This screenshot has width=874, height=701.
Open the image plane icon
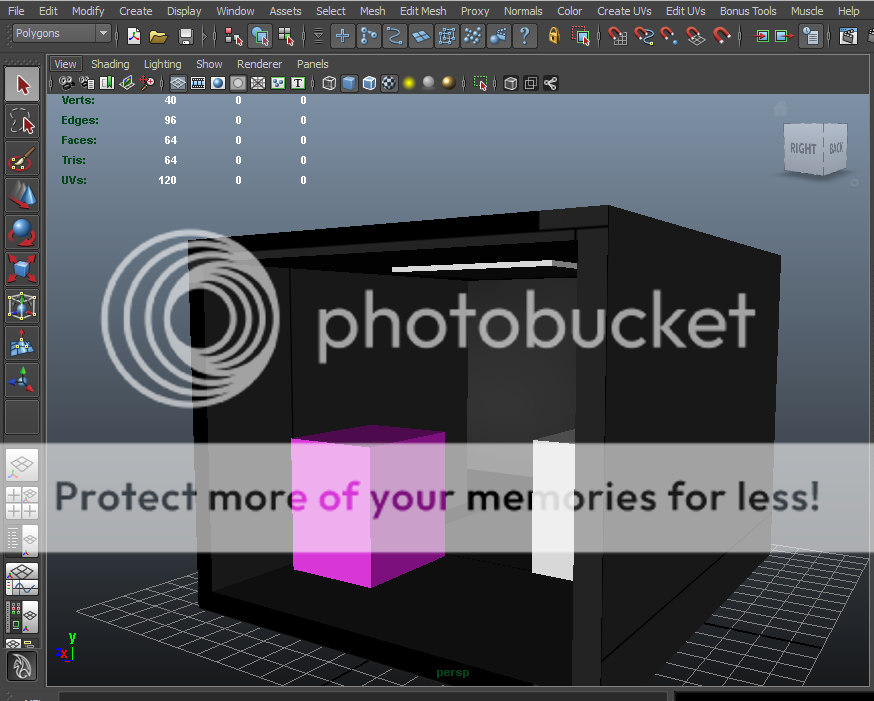coord(127,84)
